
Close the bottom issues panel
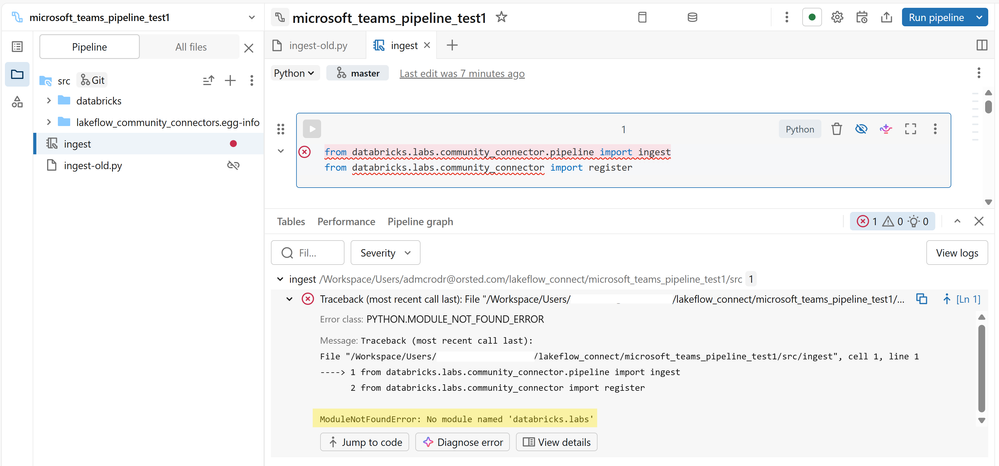pos(979,221)
